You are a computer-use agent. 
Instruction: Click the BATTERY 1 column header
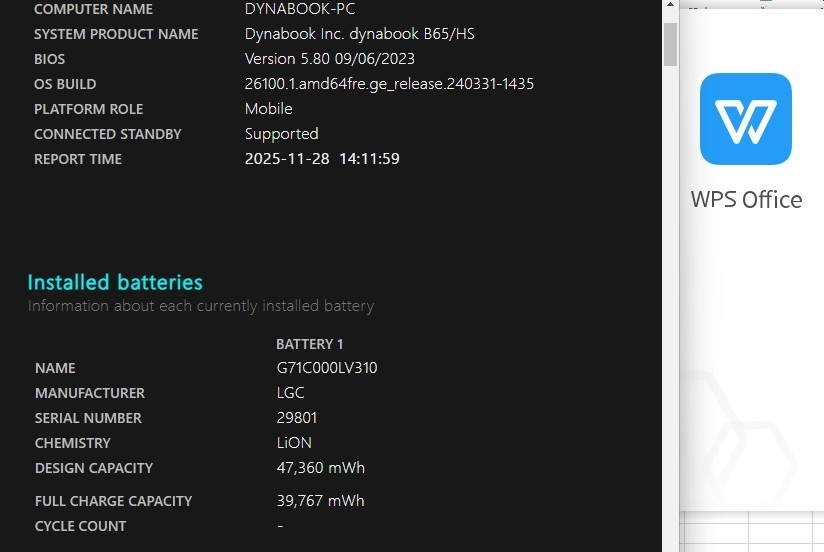point(309,344)
